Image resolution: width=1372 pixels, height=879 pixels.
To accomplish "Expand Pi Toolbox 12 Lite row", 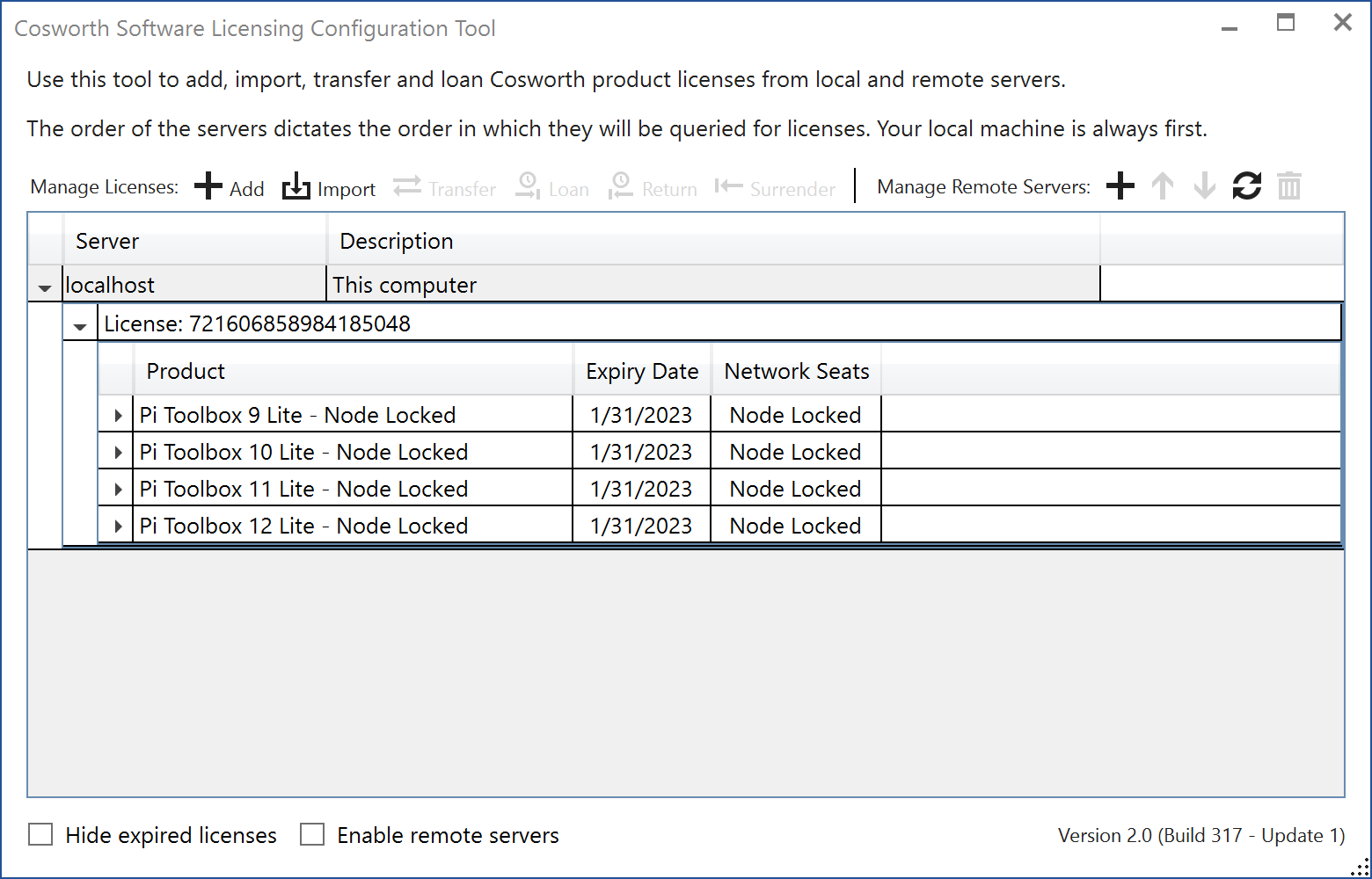I will click(118, 526).
